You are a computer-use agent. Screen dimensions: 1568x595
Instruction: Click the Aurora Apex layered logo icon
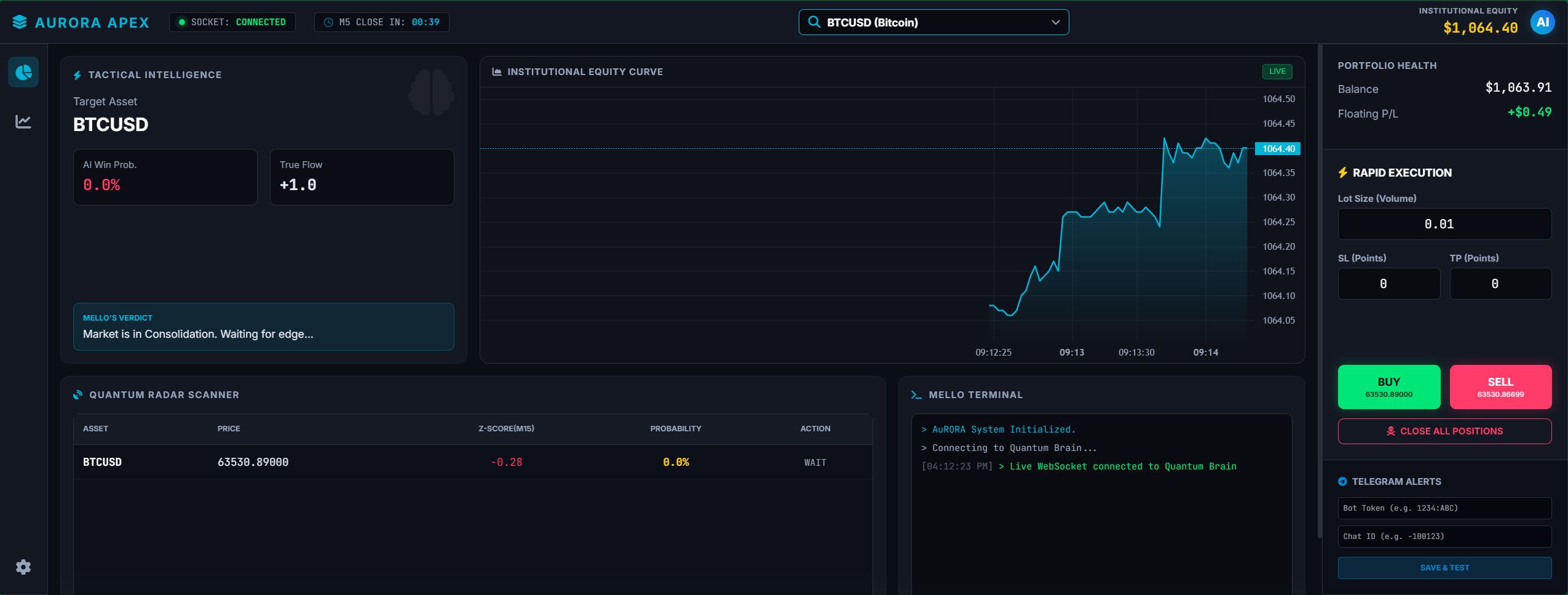click(20, 22)
